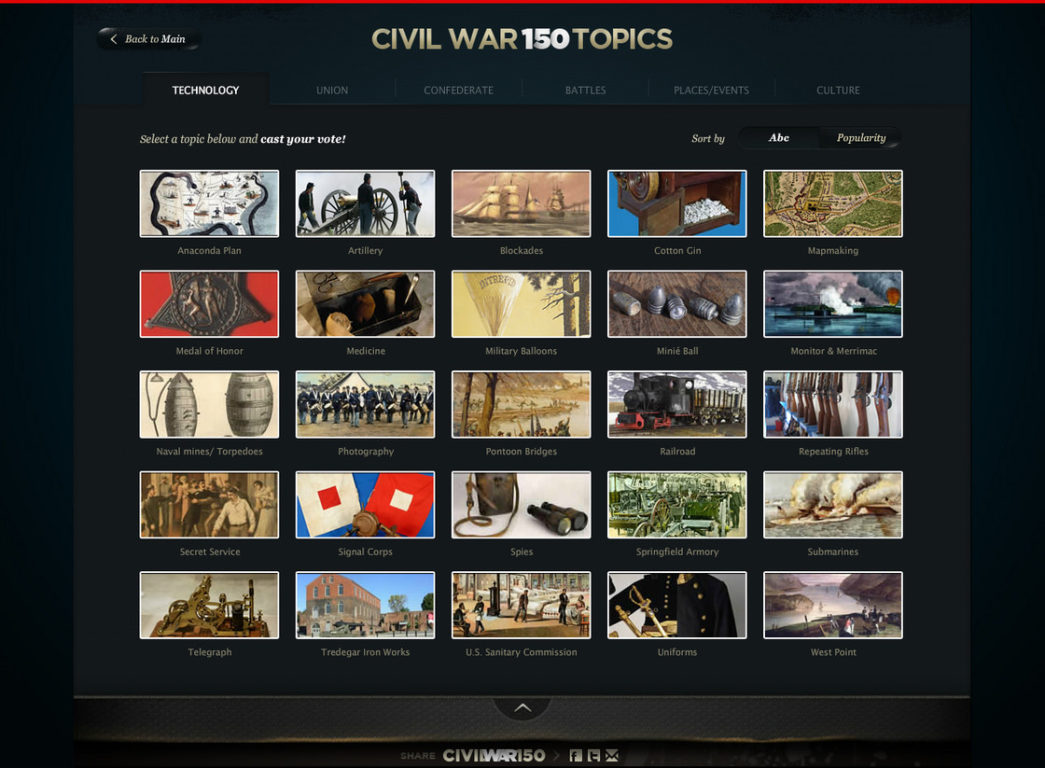This screenshot has width=1045, height=768.
Task: Select the Signal Corps flags thumbnail
Action: (x=365, y=505)
